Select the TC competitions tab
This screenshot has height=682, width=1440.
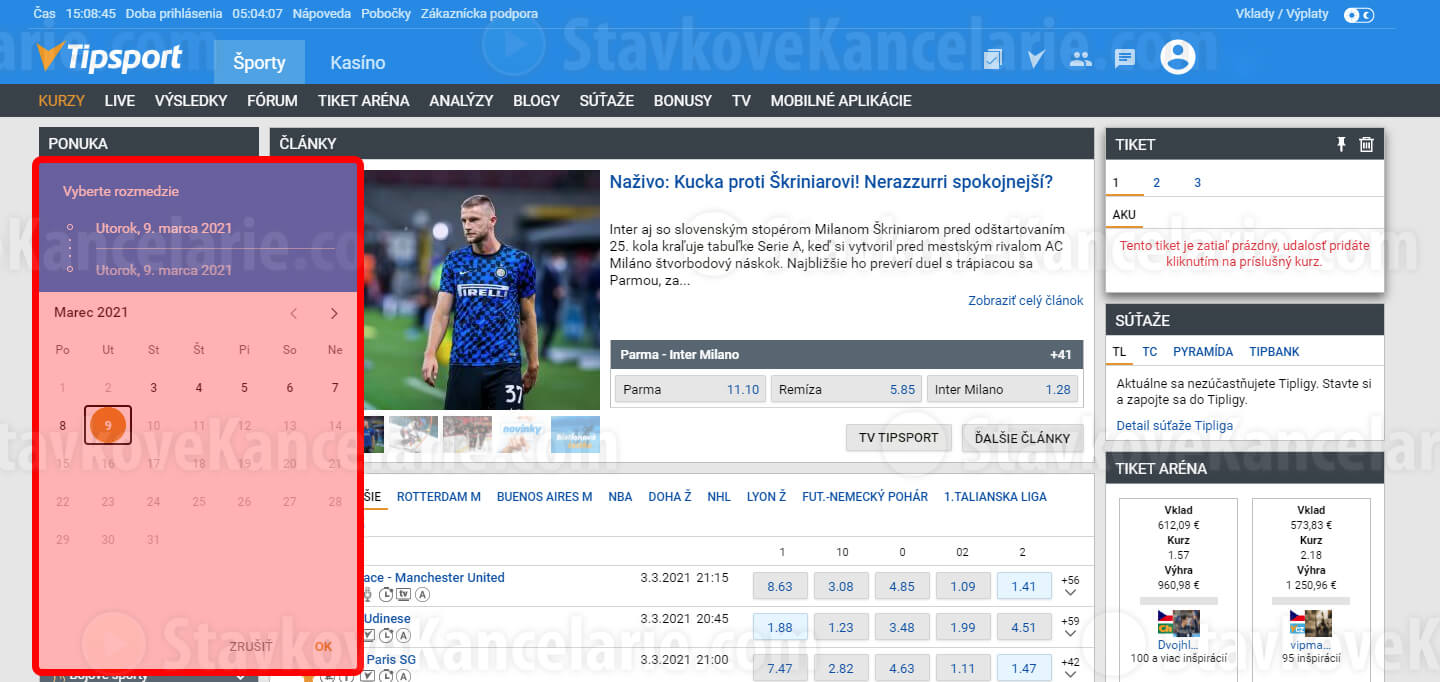point(1150,352)
